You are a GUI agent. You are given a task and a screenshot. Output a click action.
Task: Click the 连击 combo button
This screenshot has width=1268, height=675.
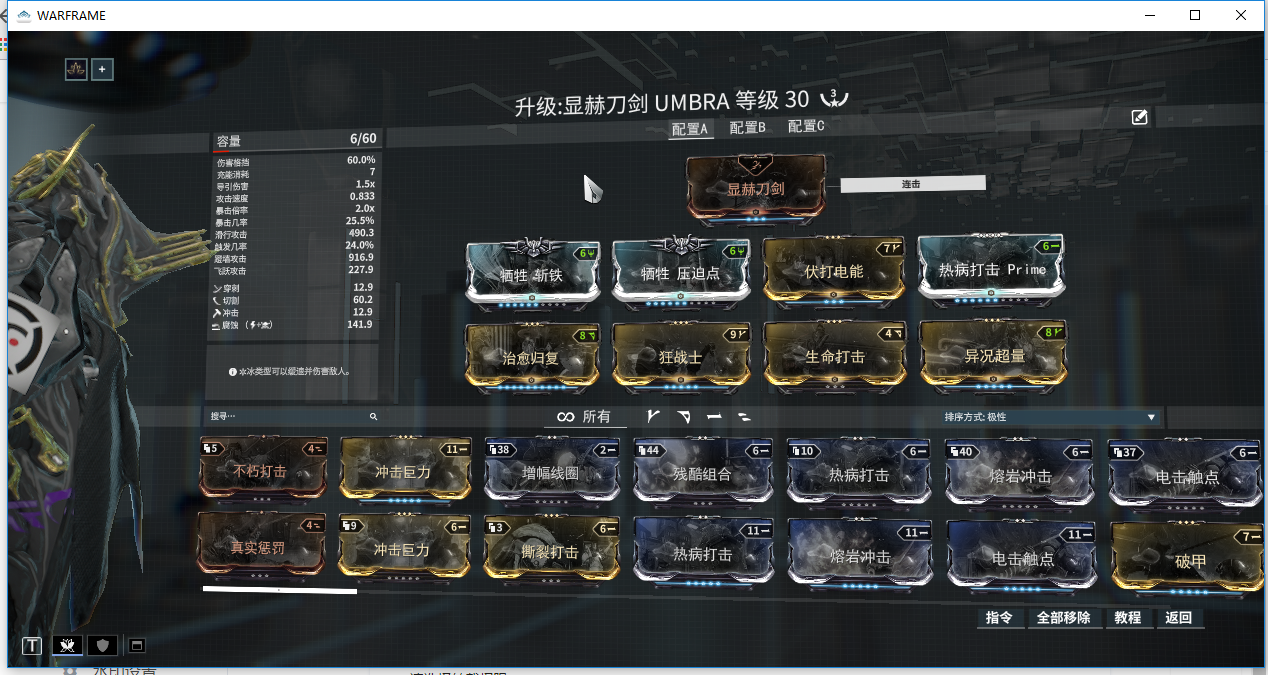click(x=913, y=184)
